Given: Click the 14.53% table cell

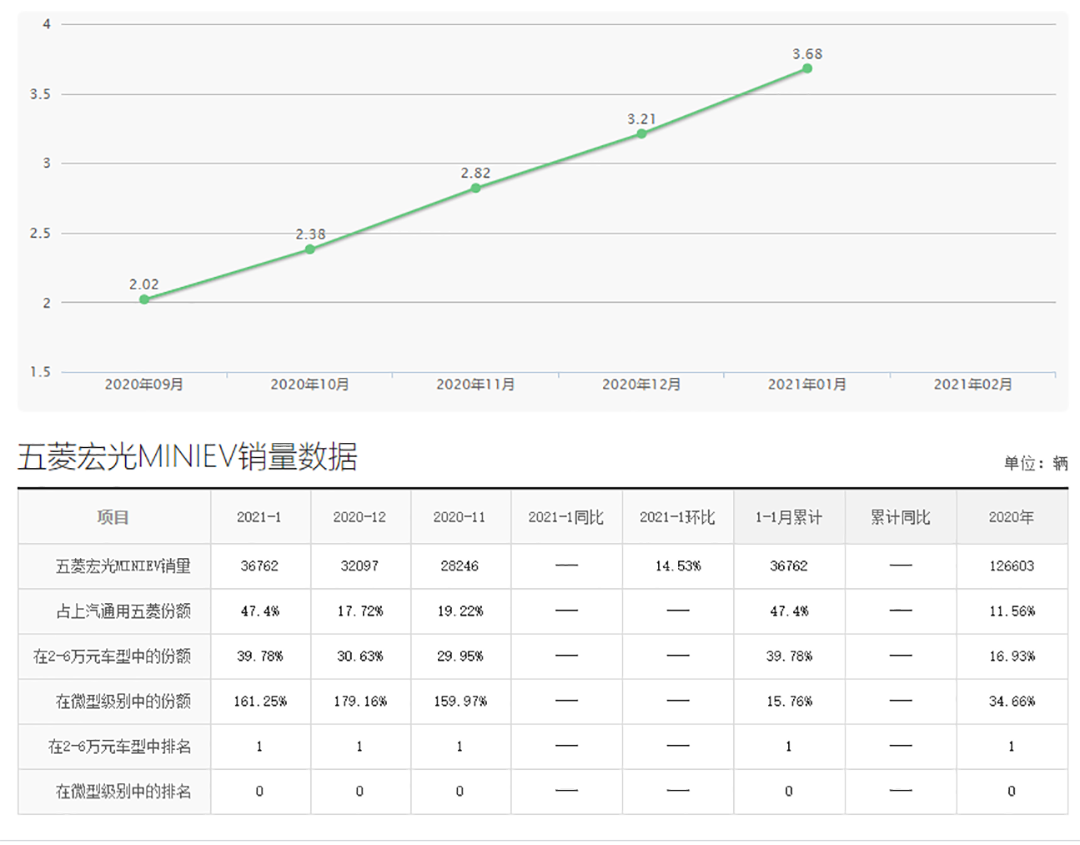Looking at the screenshot, I should click(677, 566).
